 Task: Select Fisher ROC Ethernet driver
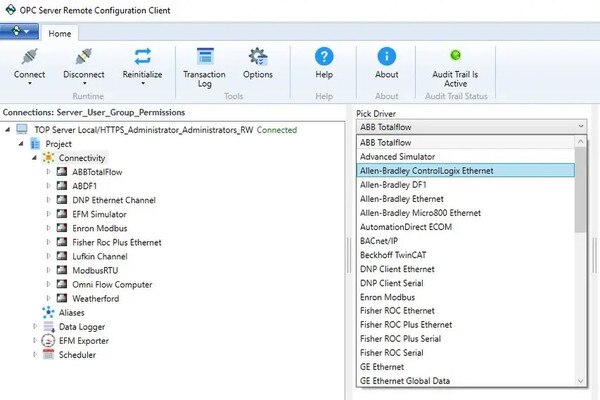(x=465, y=310)
